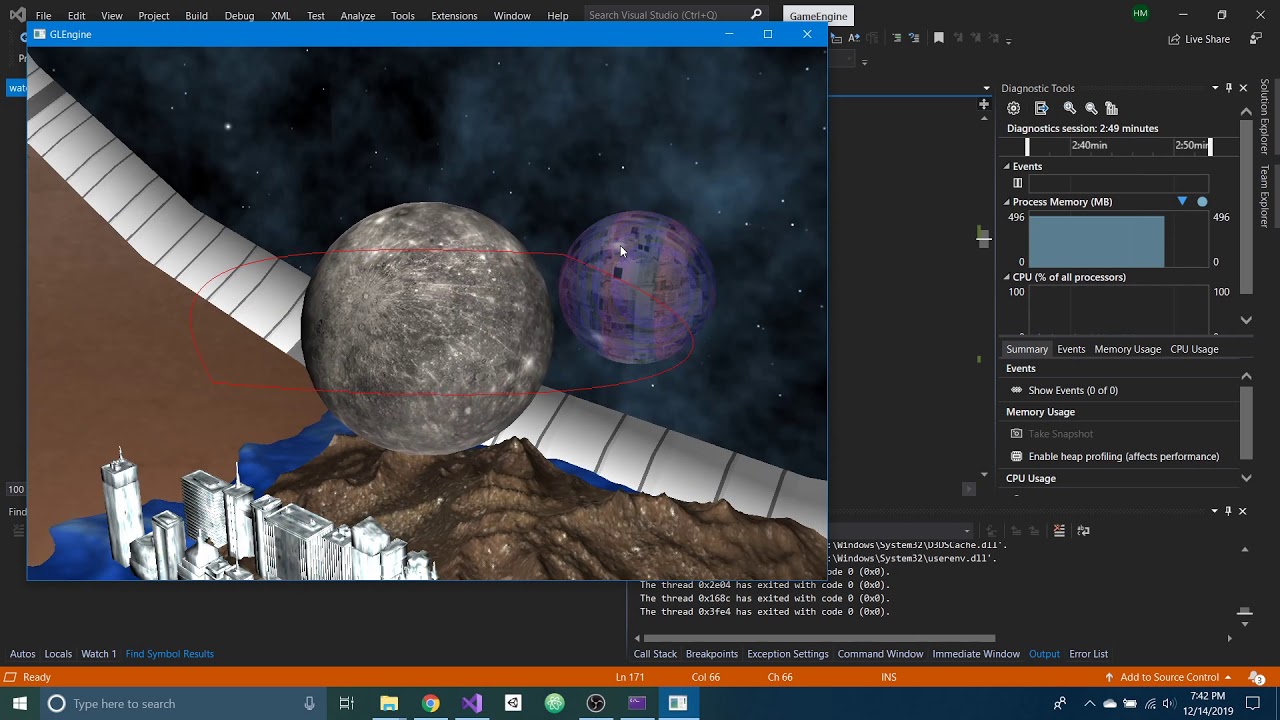Open the Team Explorer side tab
This screenshot has width=1280, height=720.
pyautogui.click(x=1264, y=197)
